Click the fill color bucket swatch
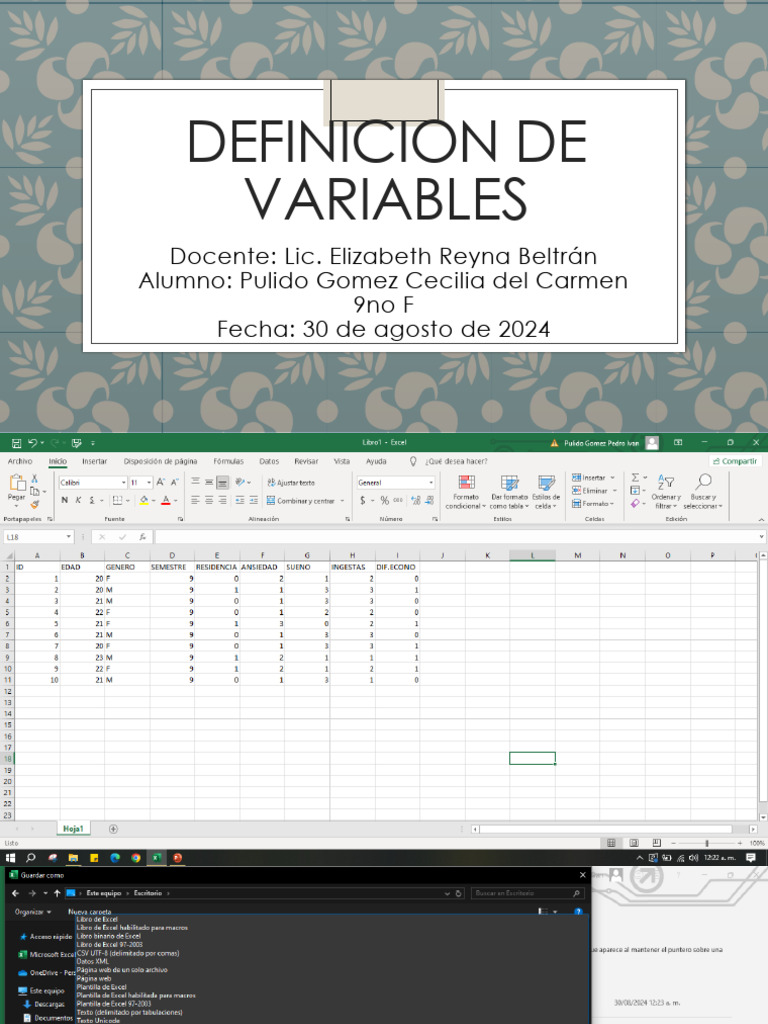768x1024 pixels. coord(144,500)
